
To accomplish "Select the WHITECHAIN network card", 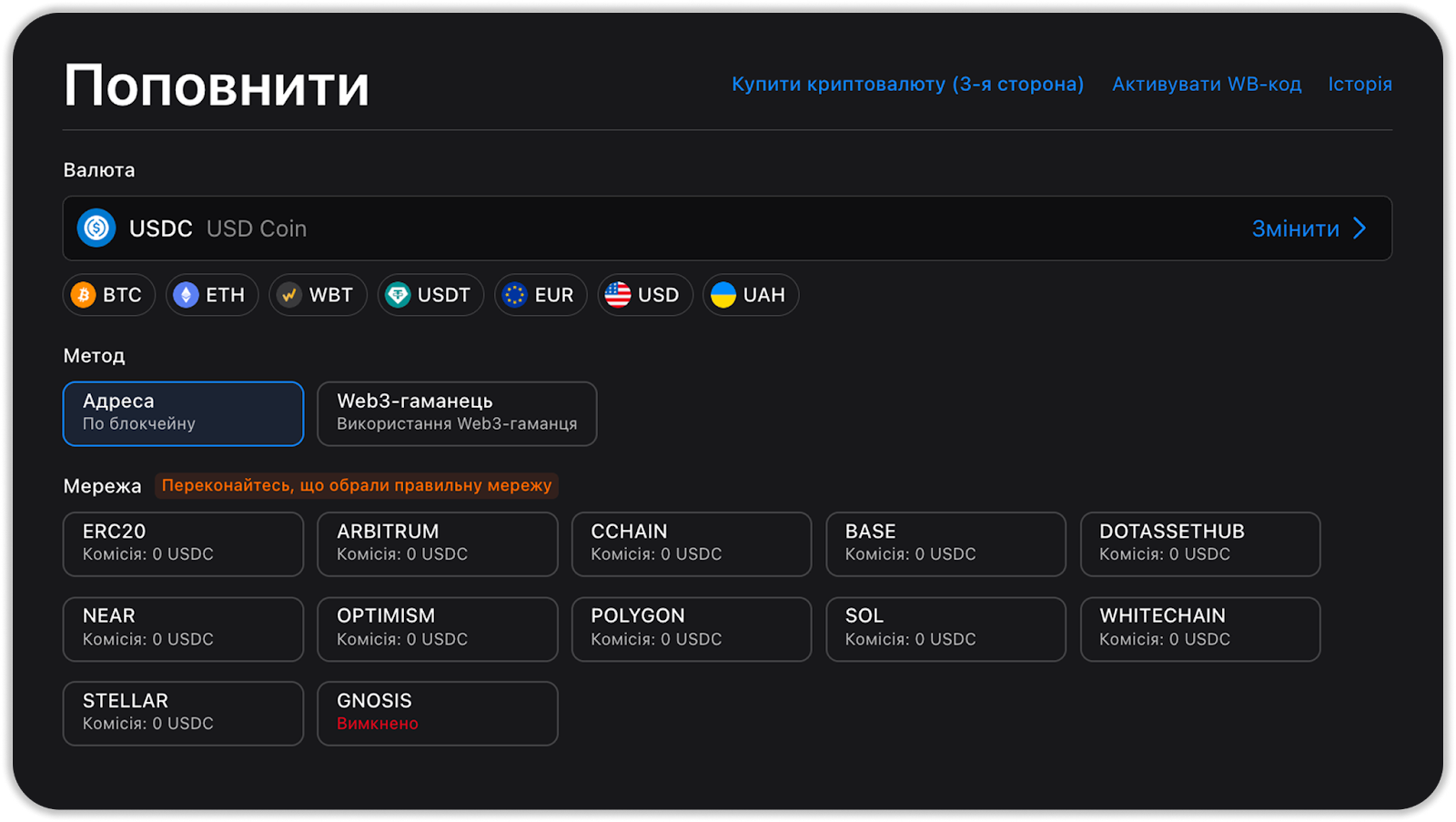I will (x=1199, y=629).
